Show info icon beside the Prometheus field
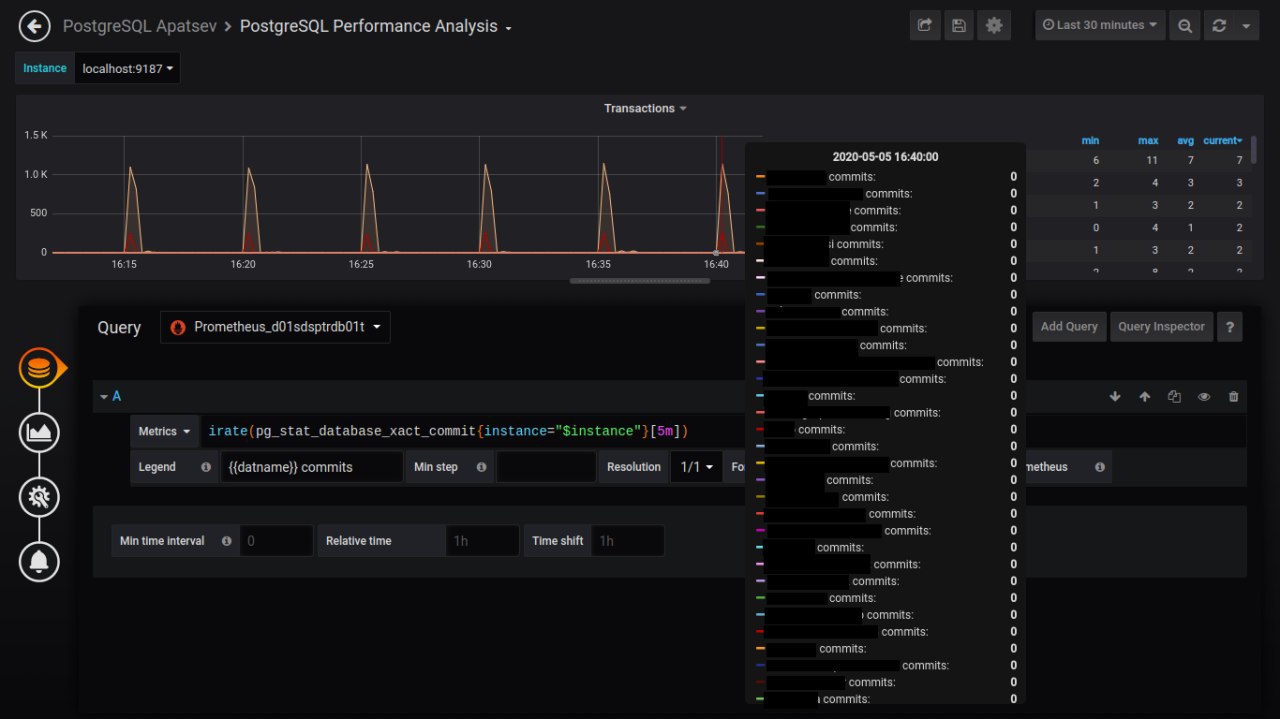Image resolution: width=1280 pixels, height=719 pixels. [1100, 467]
